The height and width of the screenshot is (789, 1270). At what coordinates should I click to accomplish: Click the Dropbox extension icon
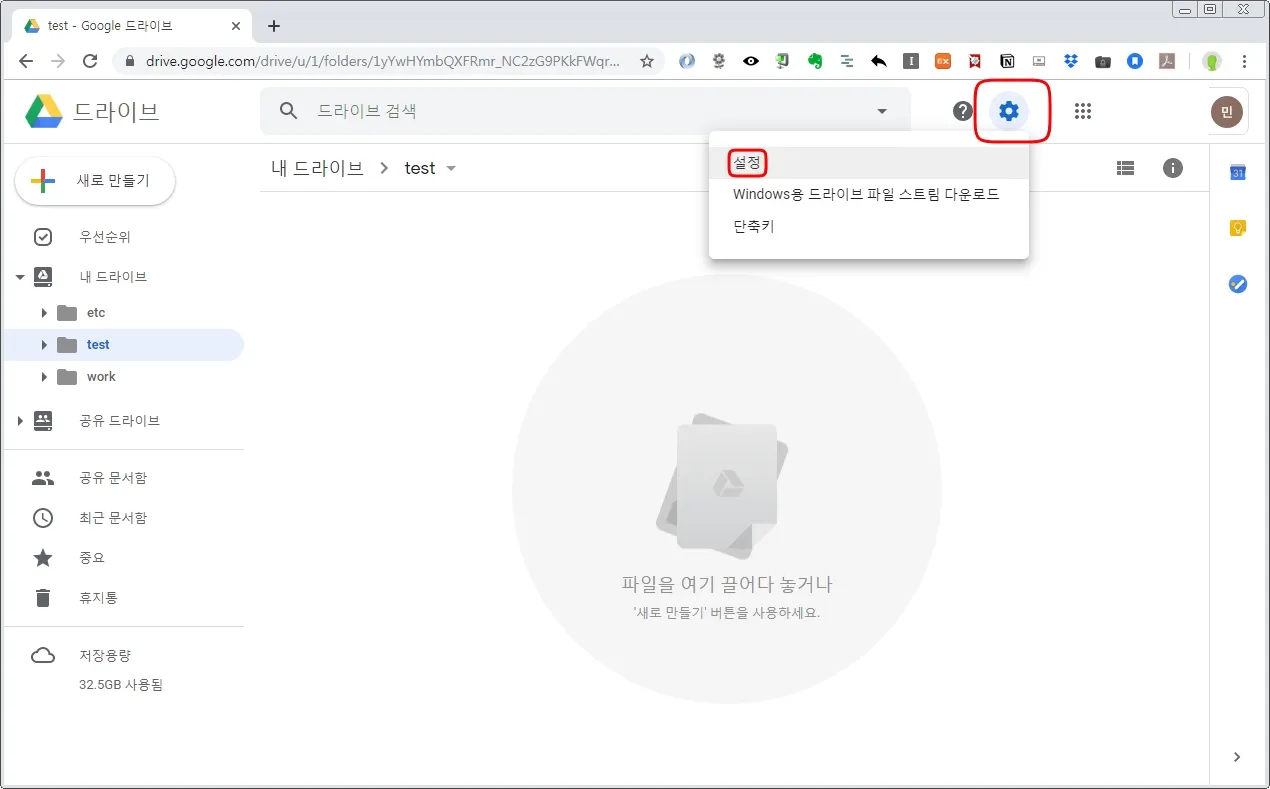[1071, 61]
